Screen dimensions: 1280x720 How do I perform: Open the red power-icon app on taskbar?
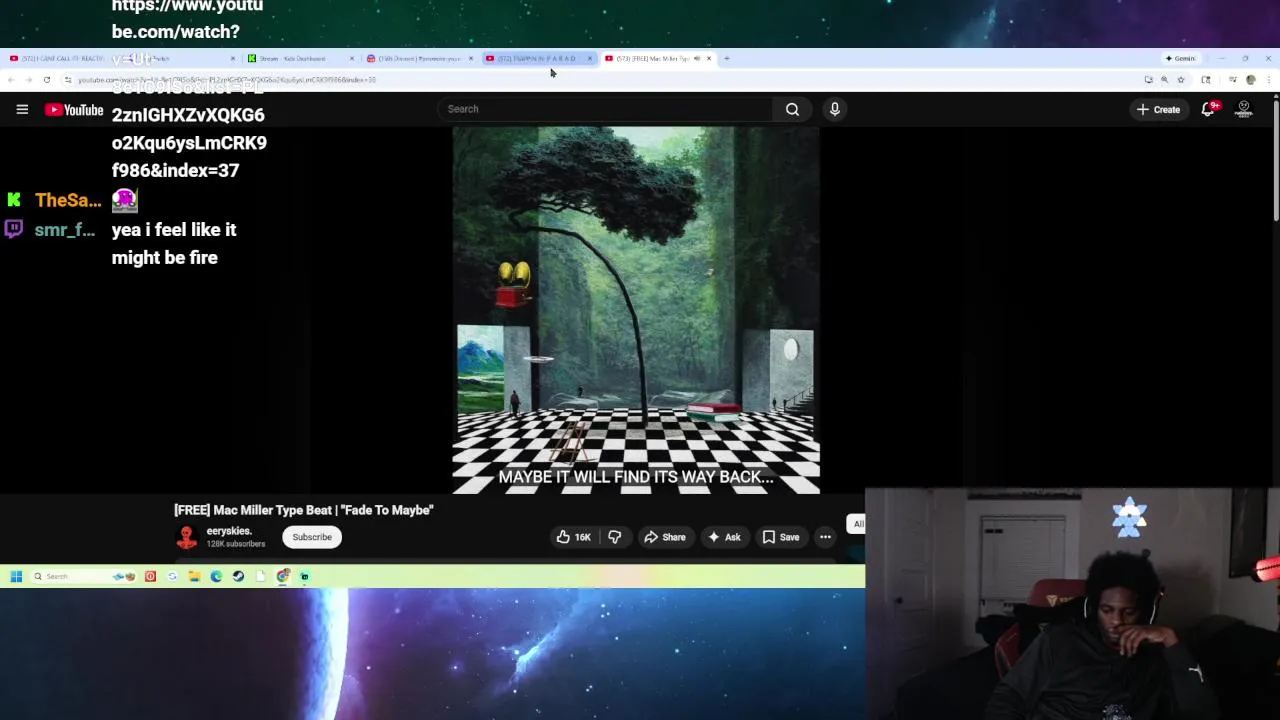(150, 576)
